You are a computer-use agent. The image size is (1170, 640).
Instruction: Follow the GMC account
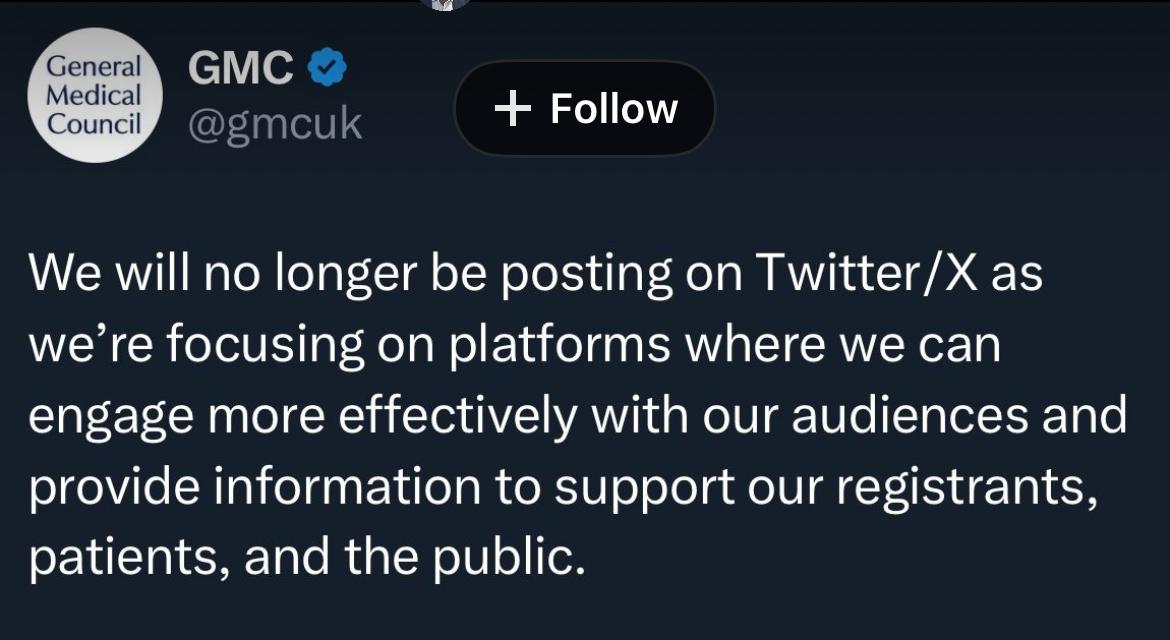click(585, 108)
